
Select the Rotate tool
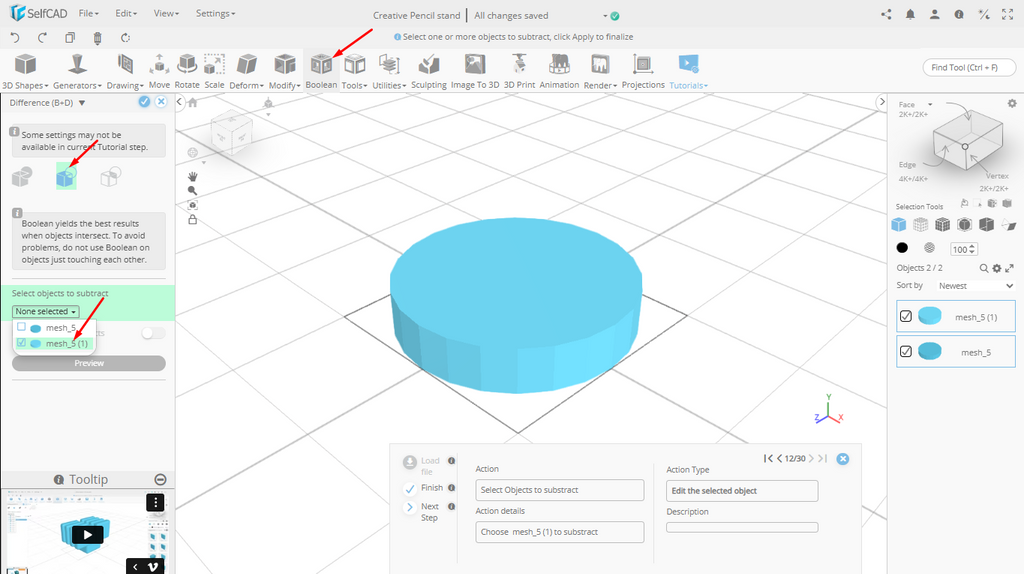coord(187,72)
